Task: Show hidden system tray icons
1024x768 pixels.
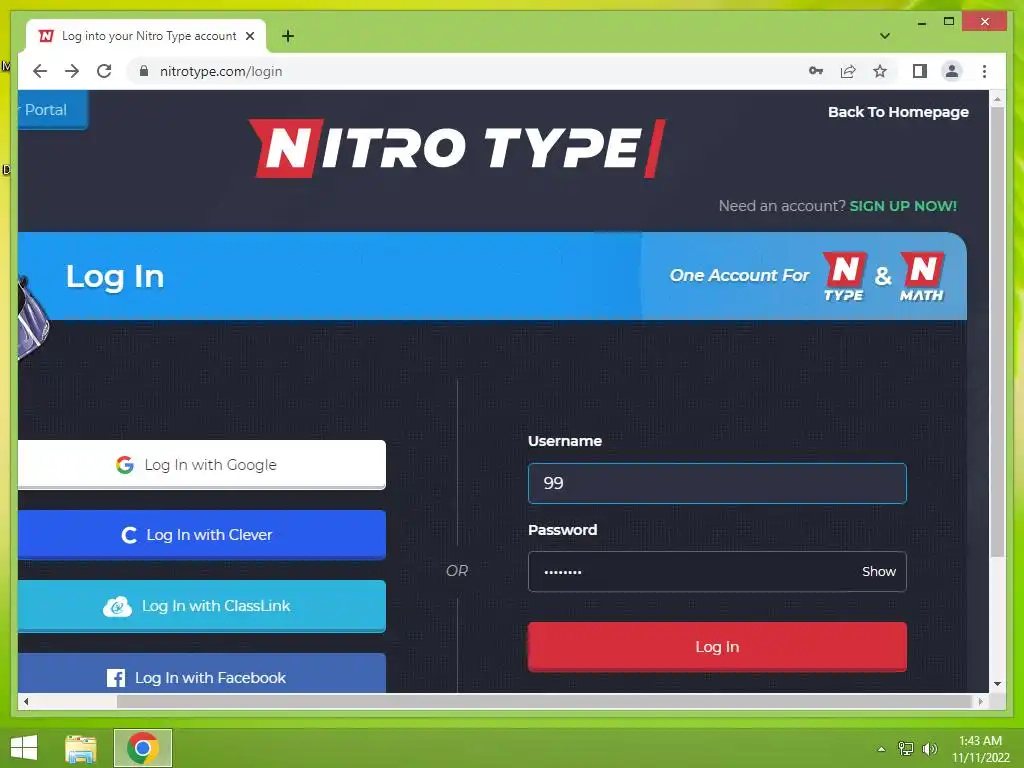Action: pyautogui.click(x=881, y=749)
